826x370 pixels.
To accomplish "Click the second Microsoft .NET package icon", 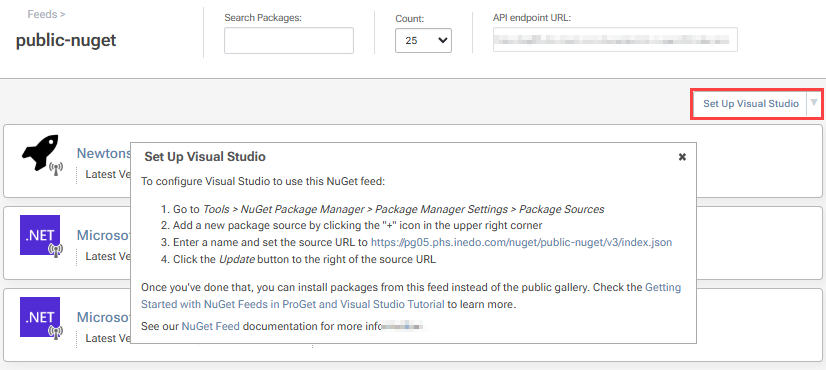I will (40, 317).
